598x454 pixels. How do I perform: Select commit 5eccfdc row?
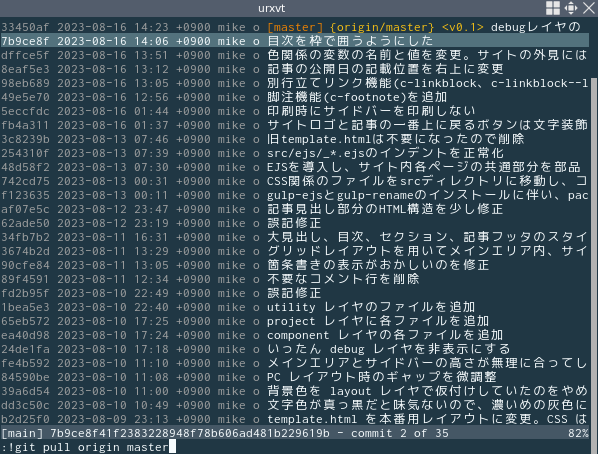[x=294, y=111]
